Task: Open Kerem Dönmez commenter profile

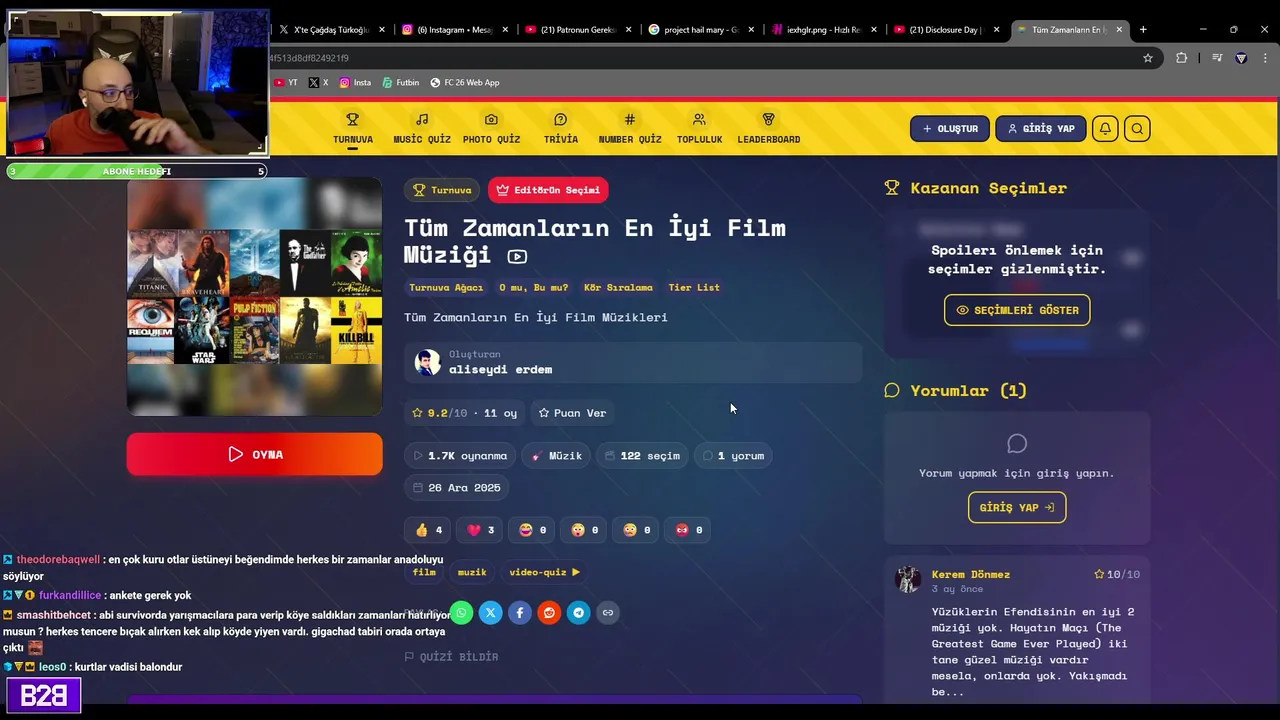Action: (970, 574)
